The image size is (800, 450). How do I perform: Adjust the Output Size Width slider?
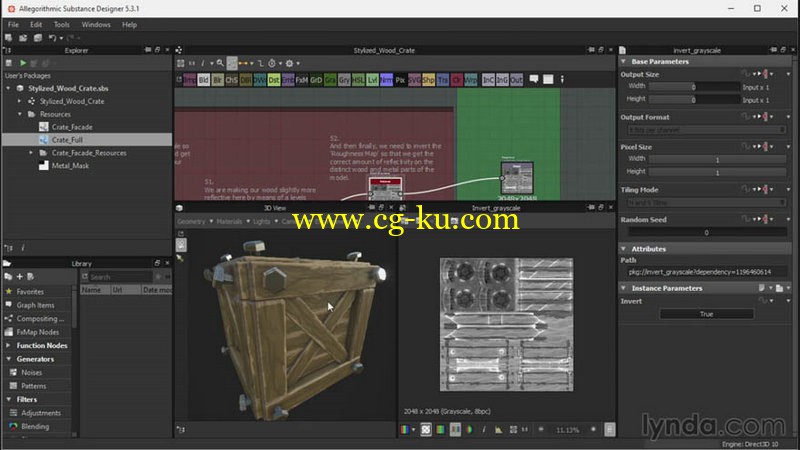pos(693,87)
